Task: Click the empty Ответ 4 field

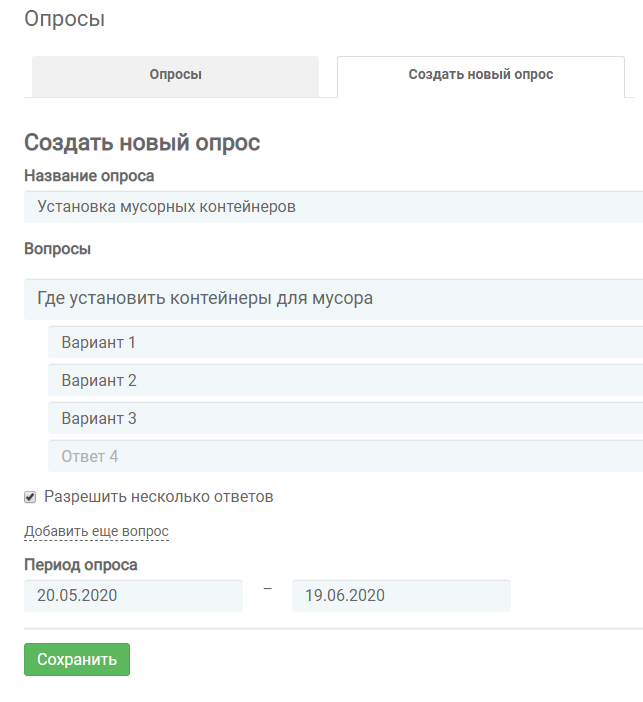Action: [x=346, y=456]
